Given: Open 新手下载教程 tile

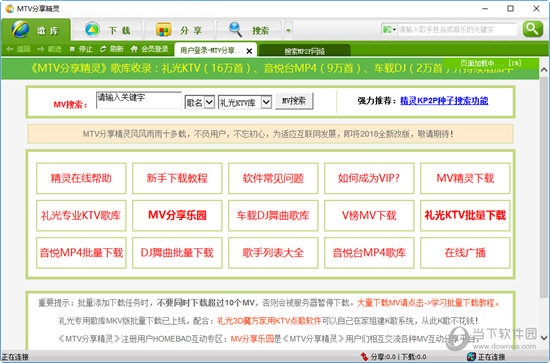Looking at the screenshot, I should [177, 178].
